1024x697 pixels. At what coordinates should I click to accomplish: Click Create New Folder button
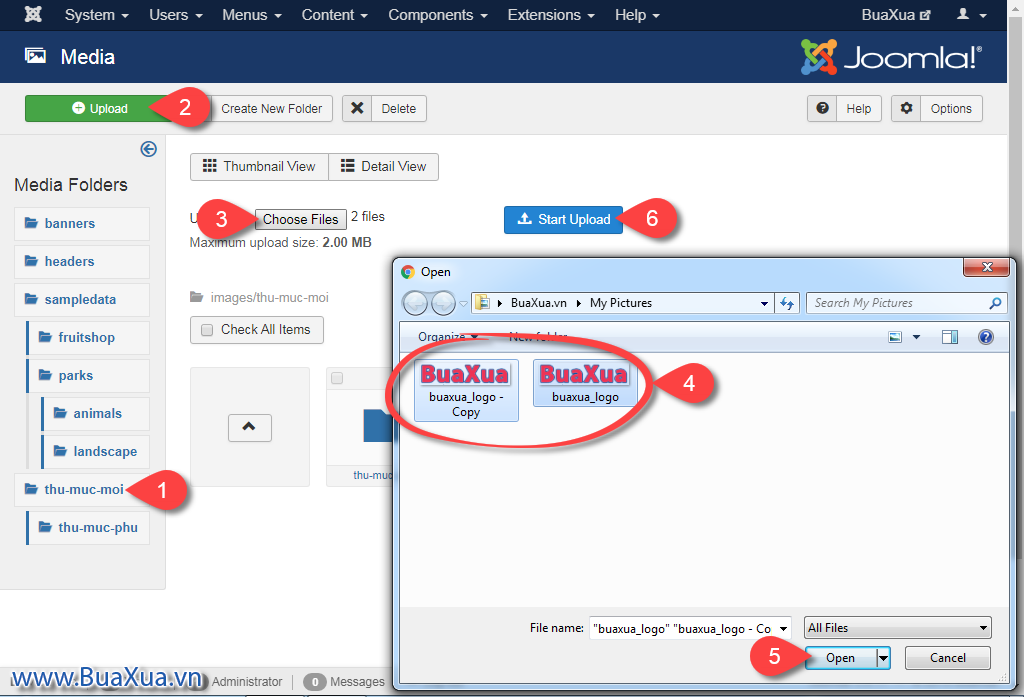(271, 108)
